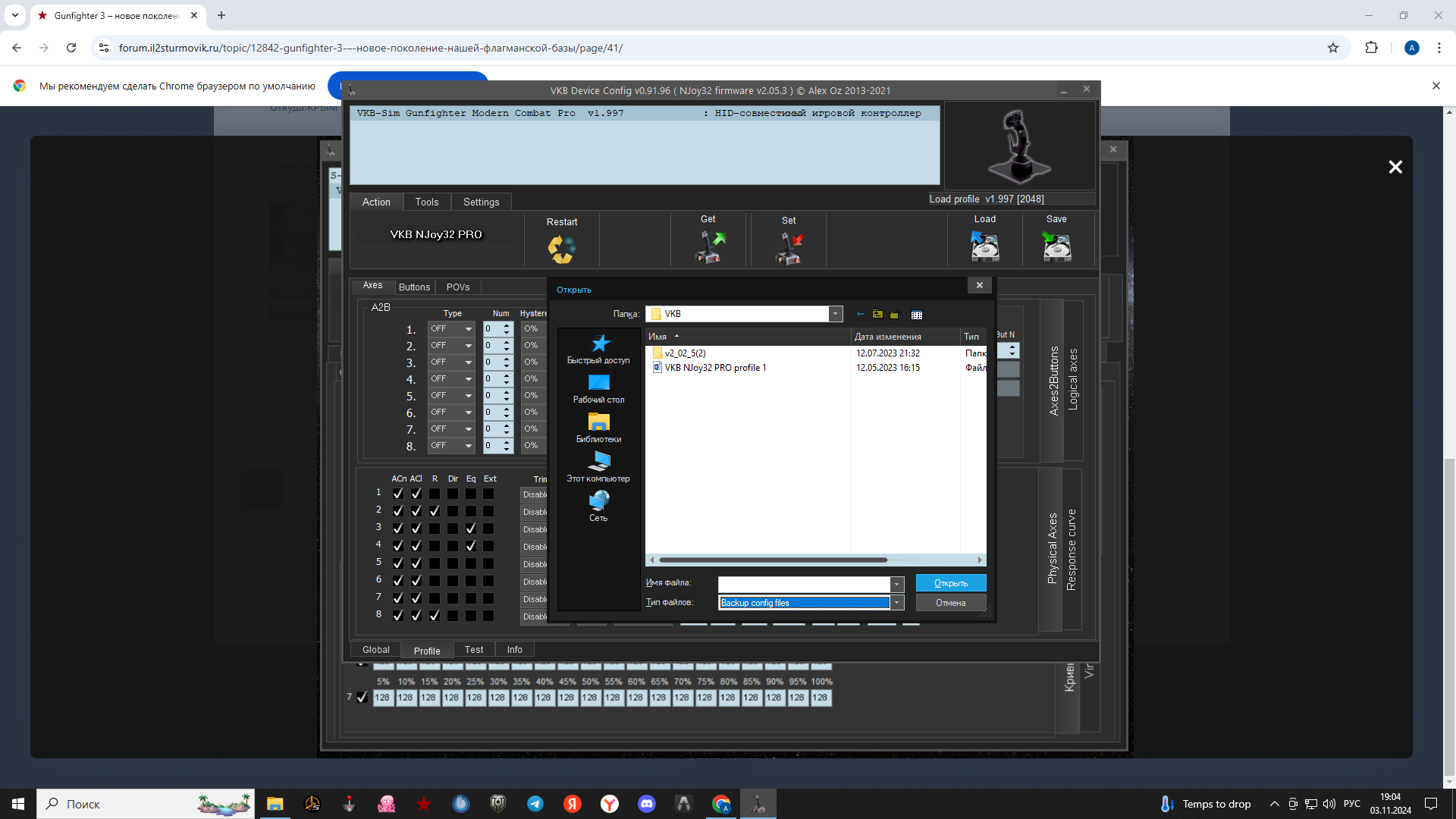Toggle R checkbox for axis 2
Screen dimensions: 1456x819
point(435,511)
